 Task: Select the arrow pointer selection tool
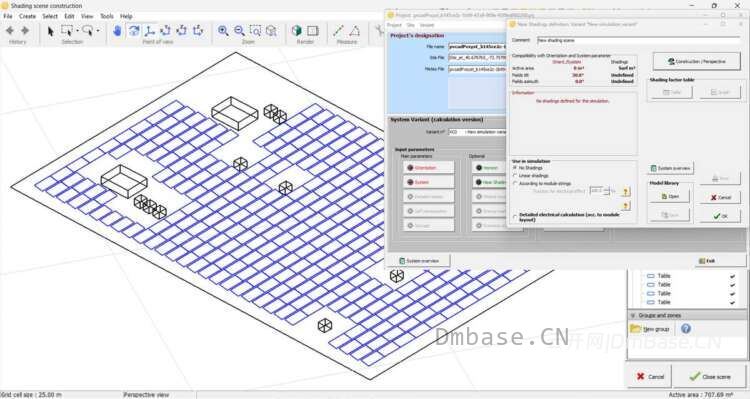(51, 31)
